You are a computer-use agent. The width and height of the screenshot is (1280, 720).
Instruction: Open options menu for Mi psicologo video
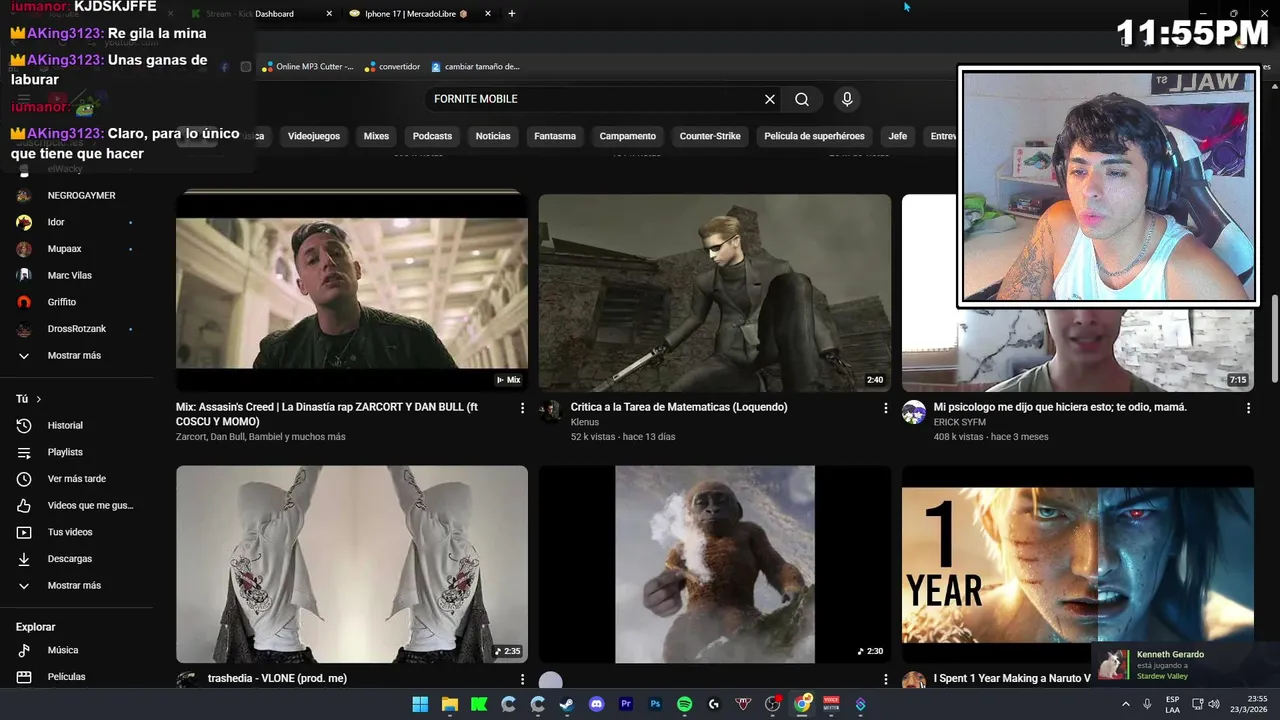tap(1248, 408)
